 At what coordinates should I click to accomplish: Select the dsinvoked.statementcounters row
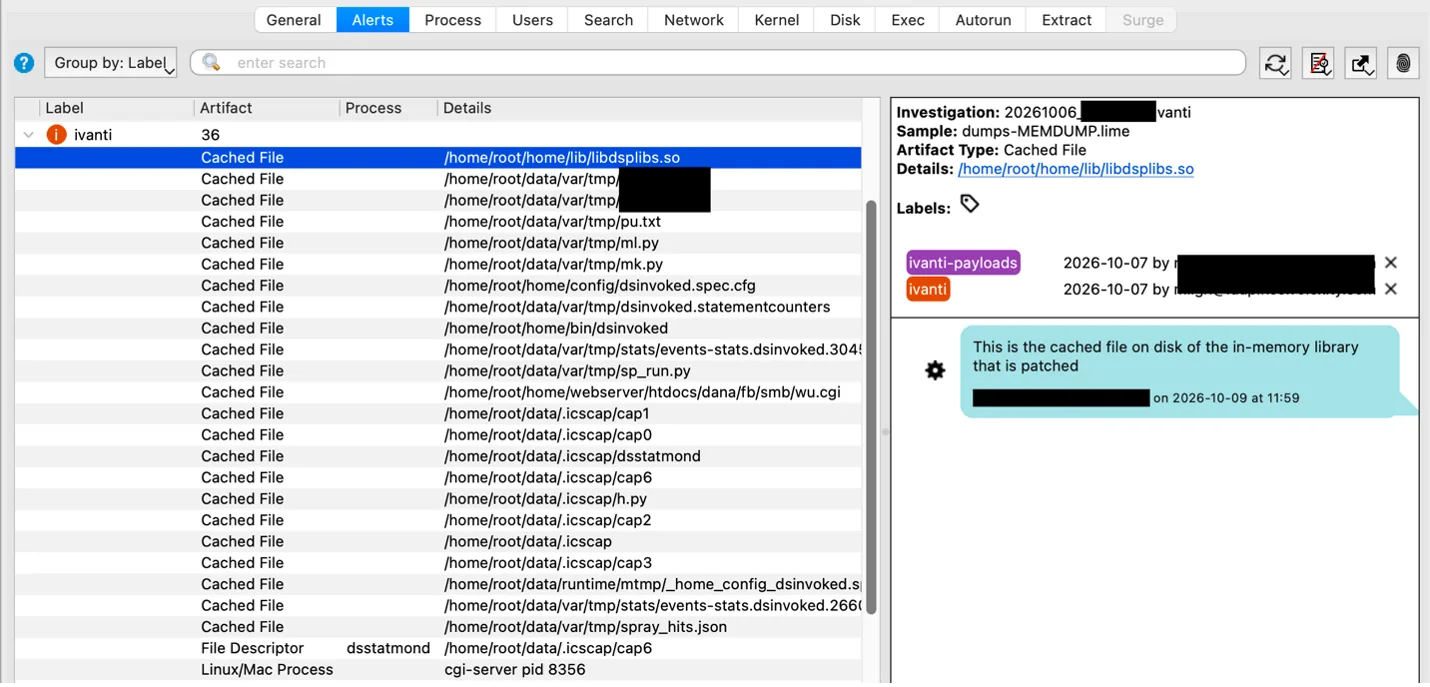coord(438,307)
